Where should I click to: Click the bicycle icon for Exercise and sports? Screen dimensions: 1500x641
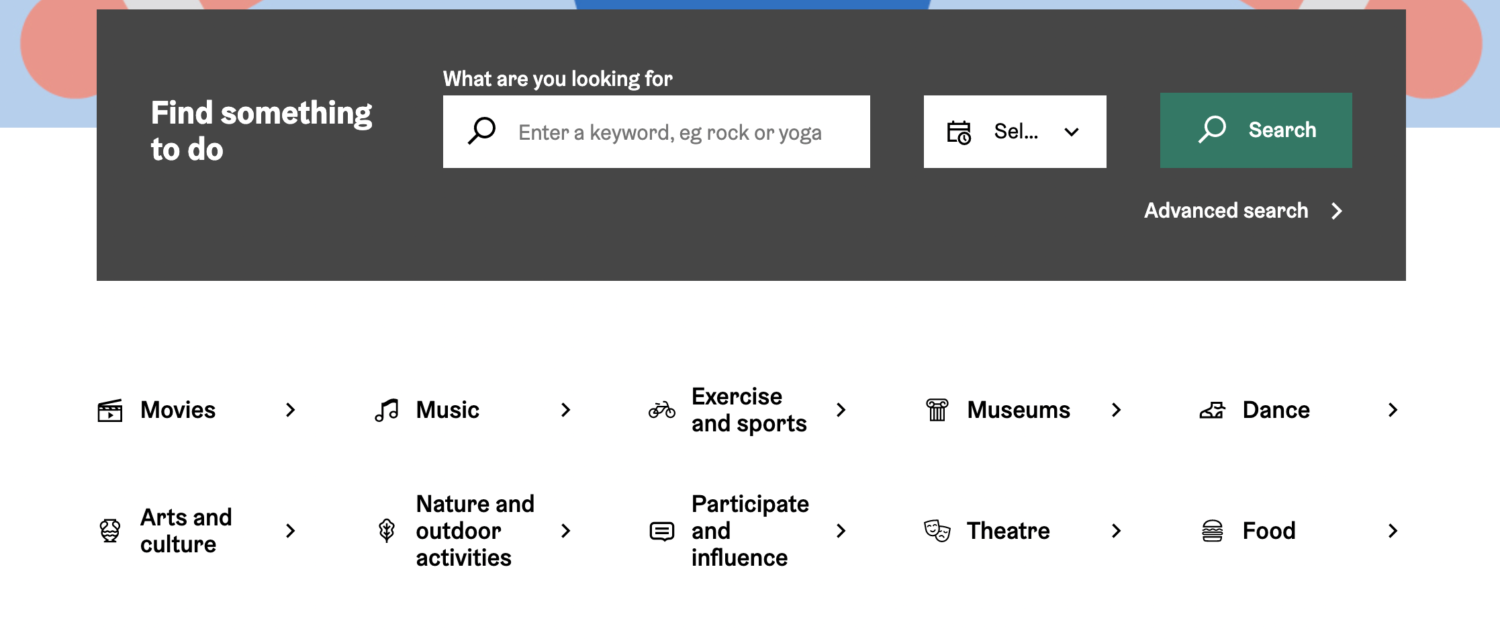pos(662,410)
